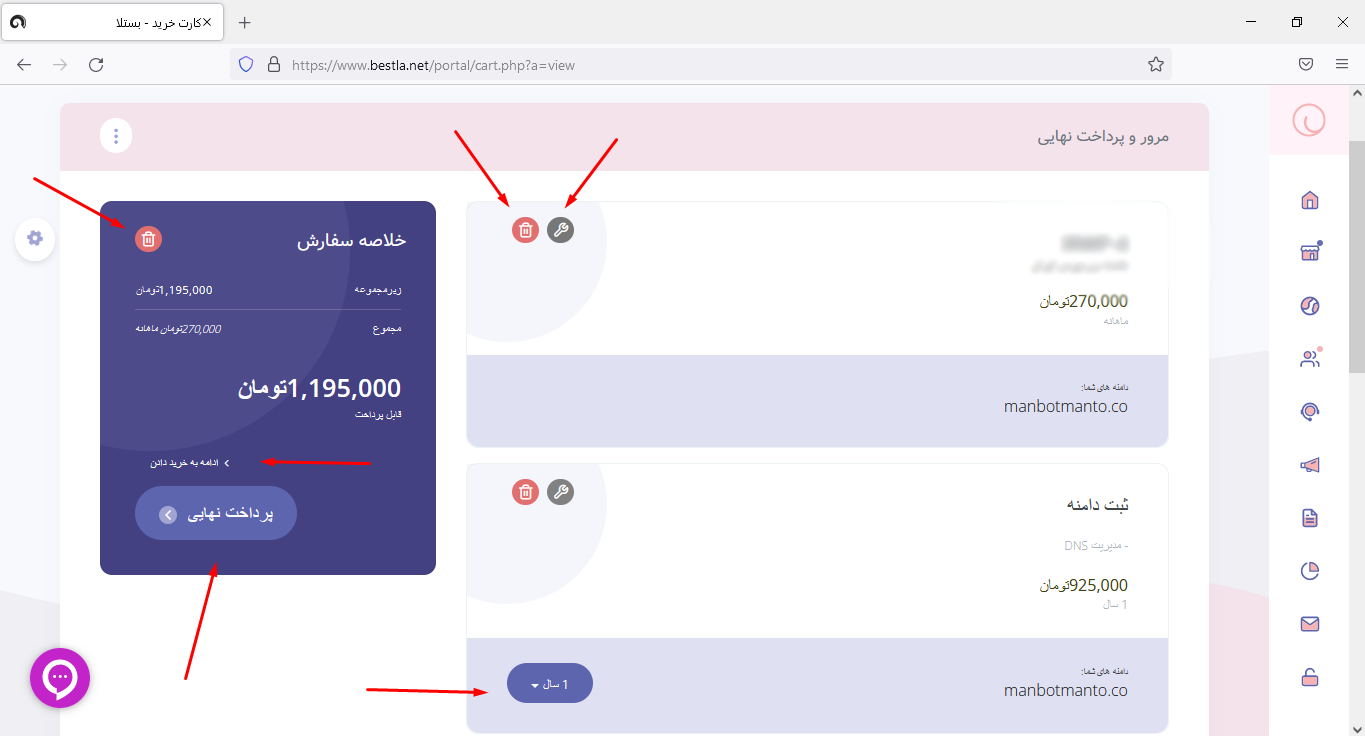Remove the domain registration item from the cart

(525, 491)
